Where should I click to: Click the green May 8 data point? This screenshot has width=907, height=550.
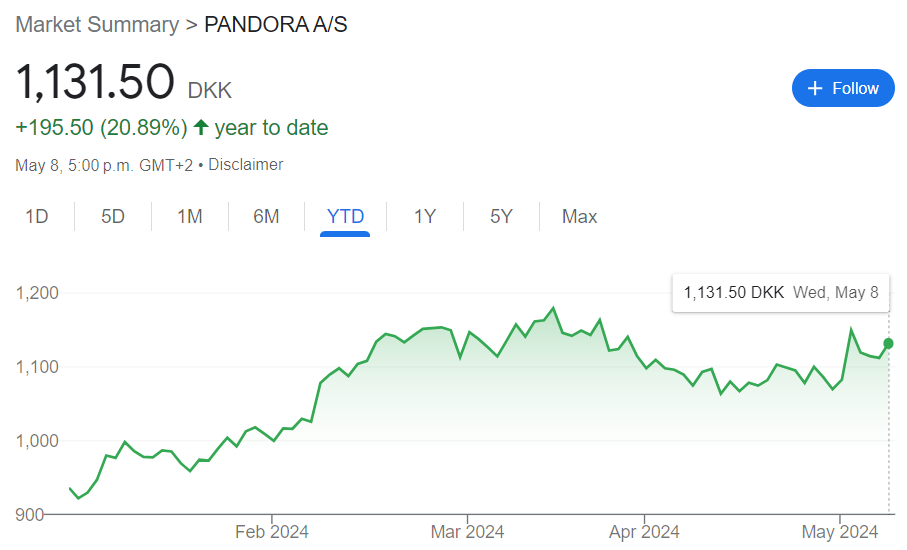[889, 343]
